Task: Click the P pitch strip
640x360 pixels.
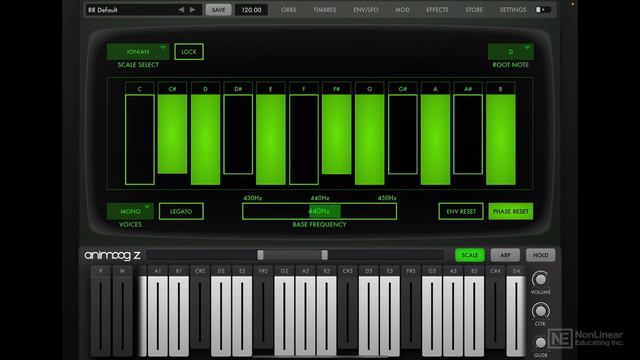Action: (x=100, y=312)
